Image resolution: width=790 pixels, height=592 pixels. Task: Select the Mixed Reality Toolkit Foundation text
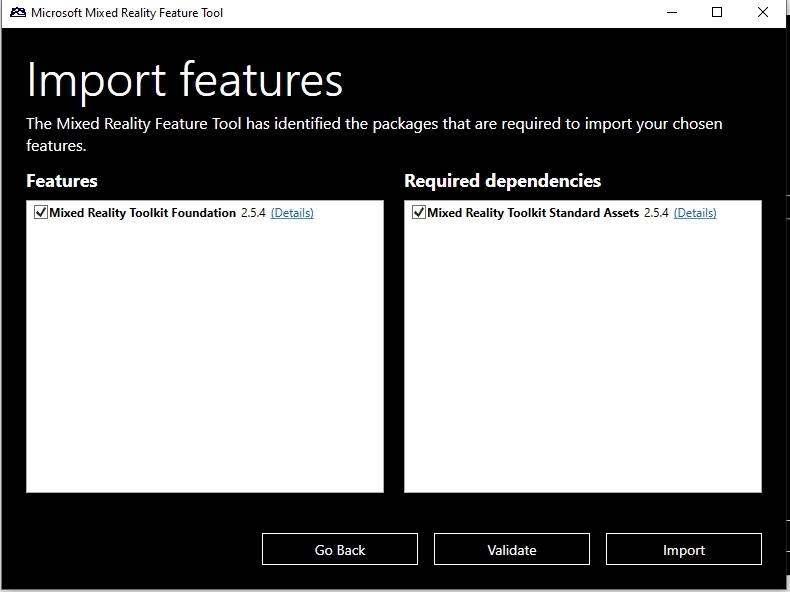(143, 213)
